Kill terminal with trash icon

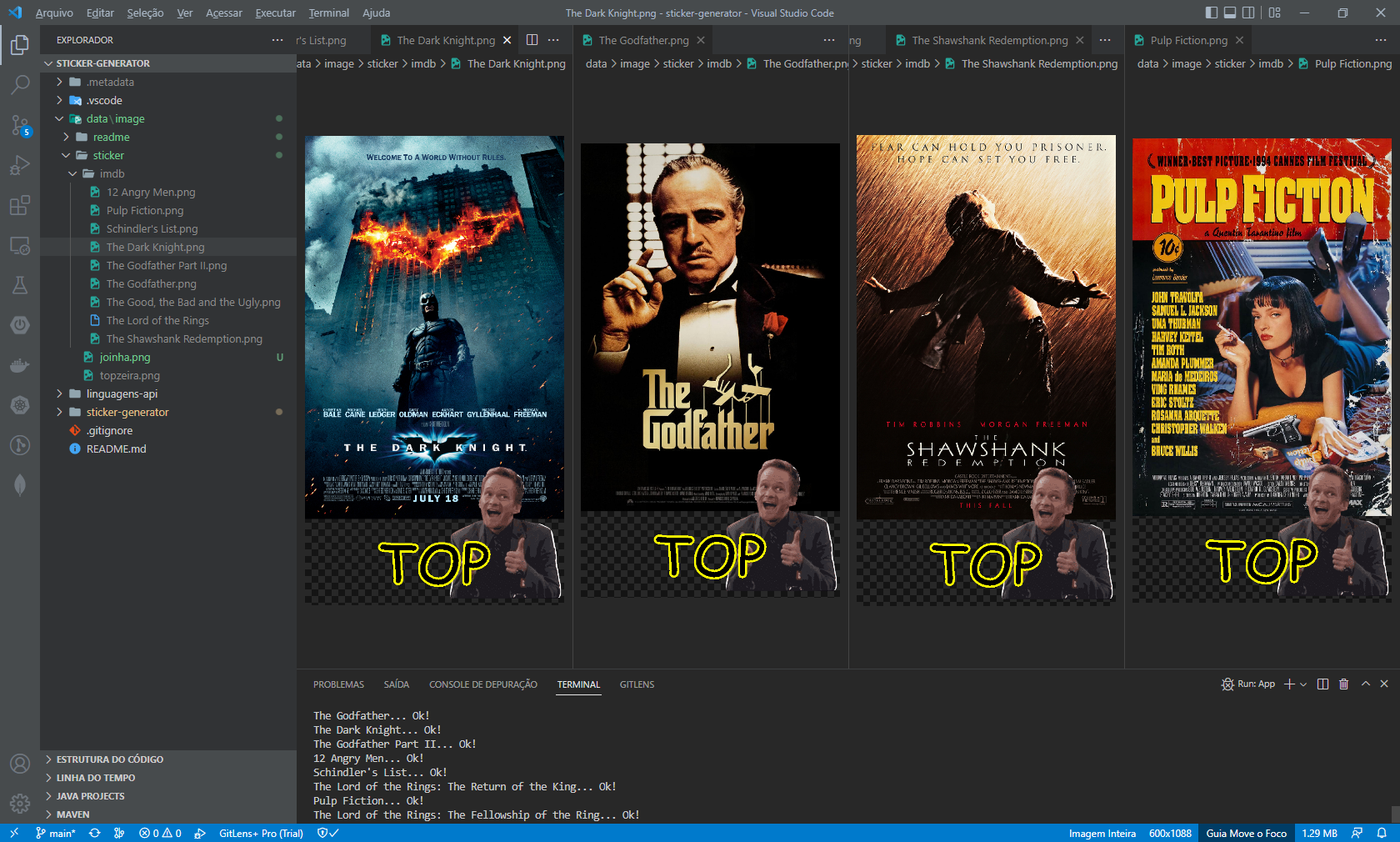tap(1343, 684)
